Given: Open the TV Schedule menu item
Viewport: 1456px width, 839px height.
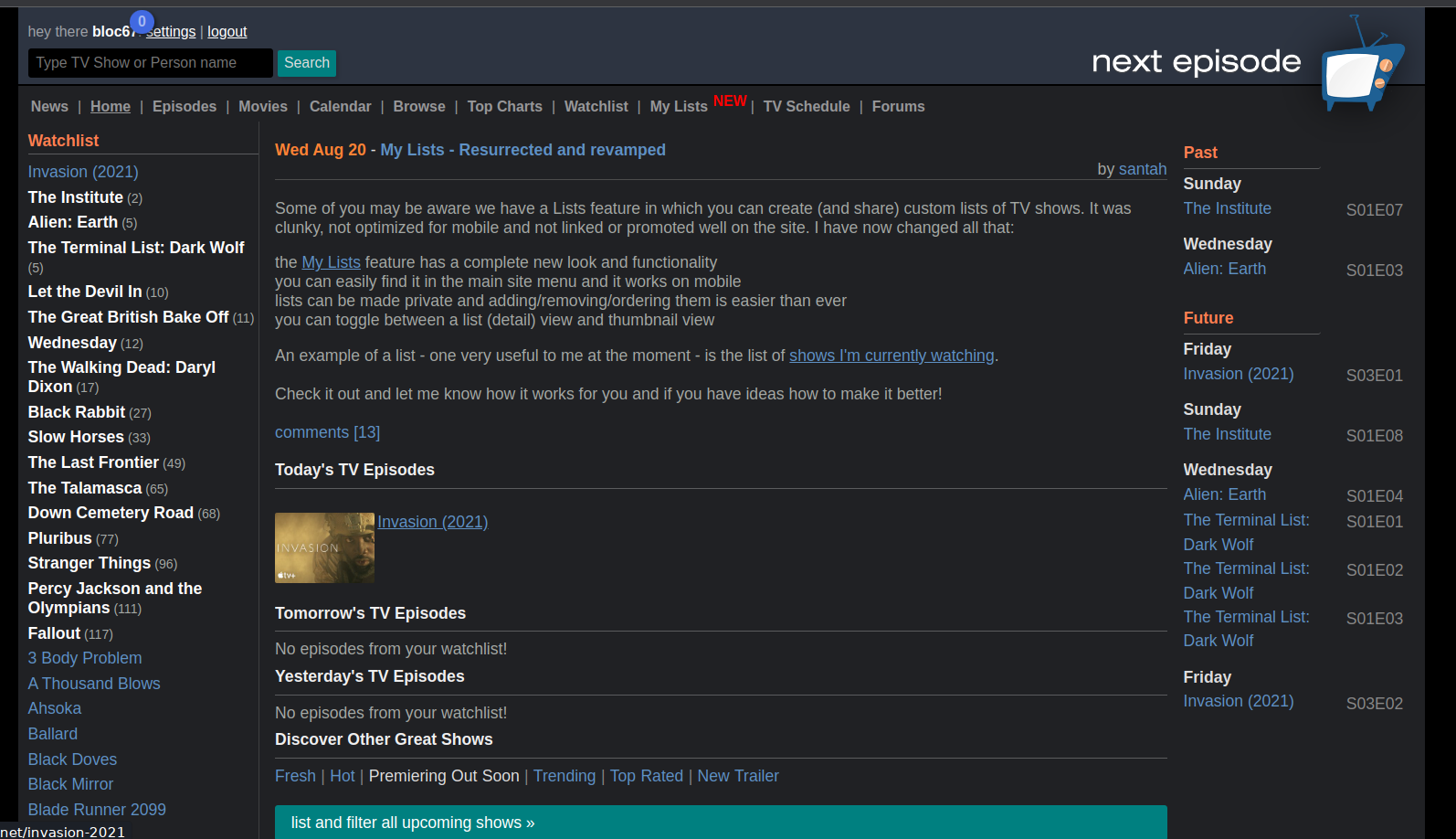Looking at the screenshot, I should tap(807, 107).
